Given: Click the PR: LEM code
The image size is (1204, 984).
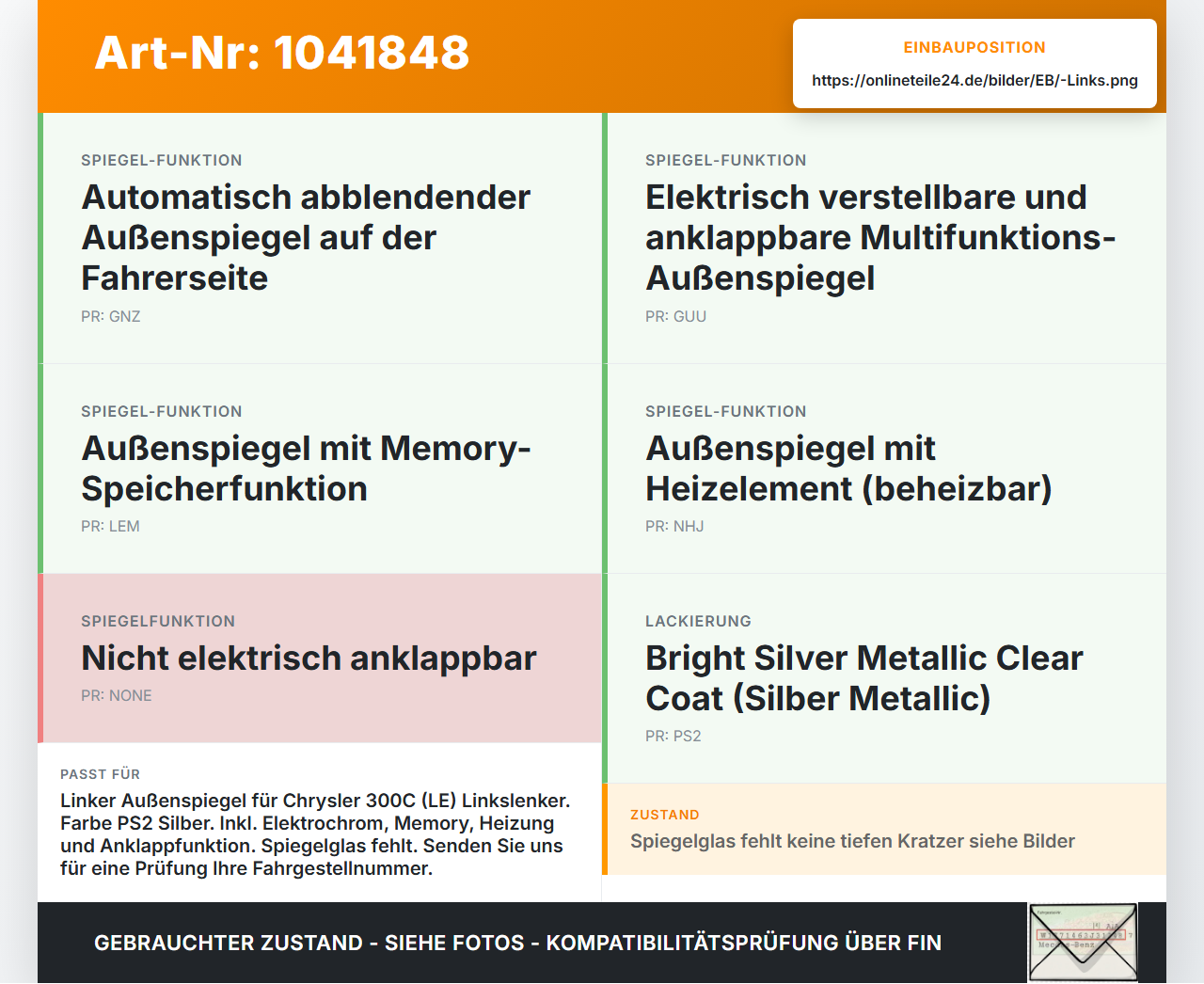Looking at the screenshot, I should click(x=110, y=527).
